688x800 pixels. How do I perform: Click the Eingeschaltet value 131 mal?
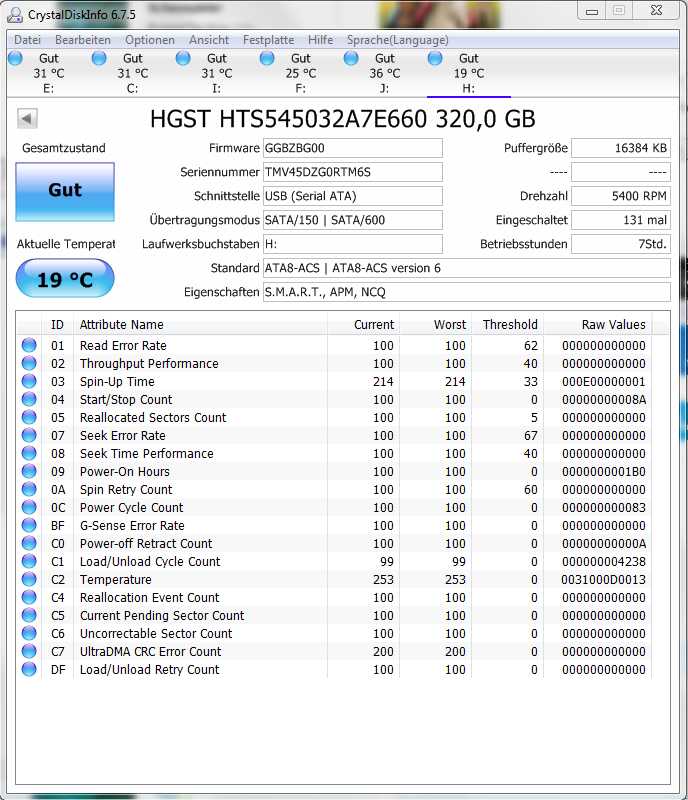tap(621, 220)
